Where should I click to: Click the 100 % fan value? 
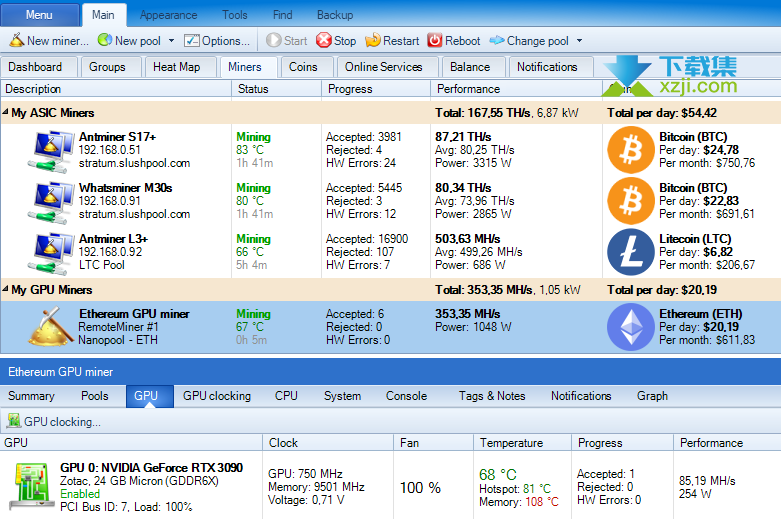click(420, 487)
